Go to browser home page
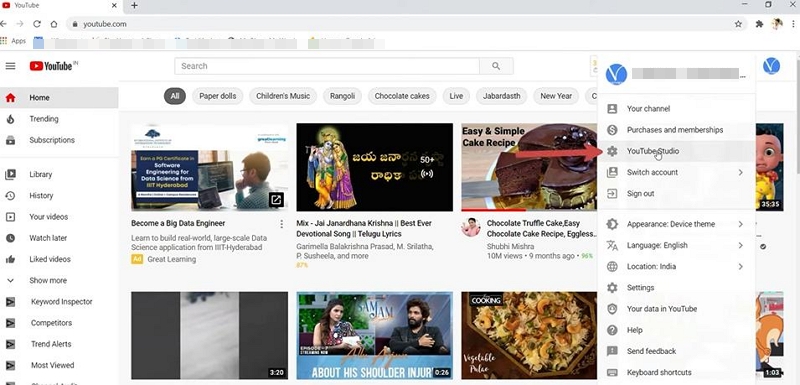800x385 pixels. click(54, 24)
